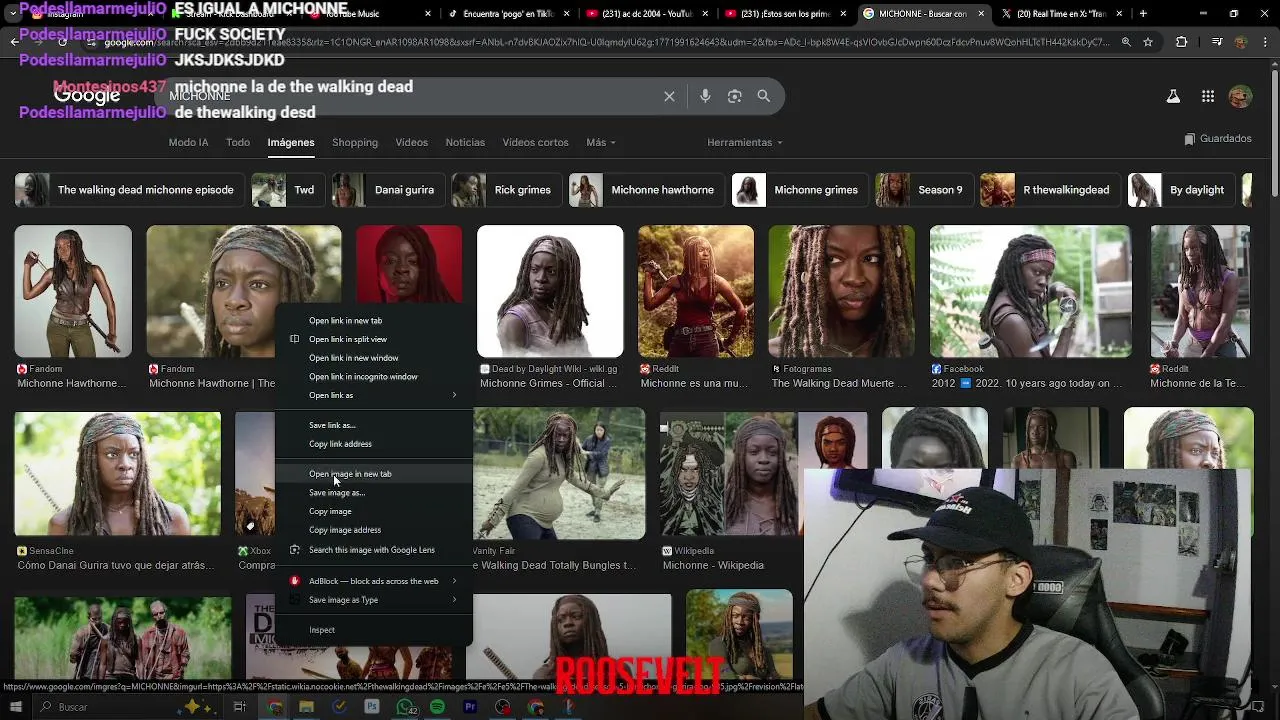Open the Google apps grid
The image size is (1280, 720).
coord(1208,96)
